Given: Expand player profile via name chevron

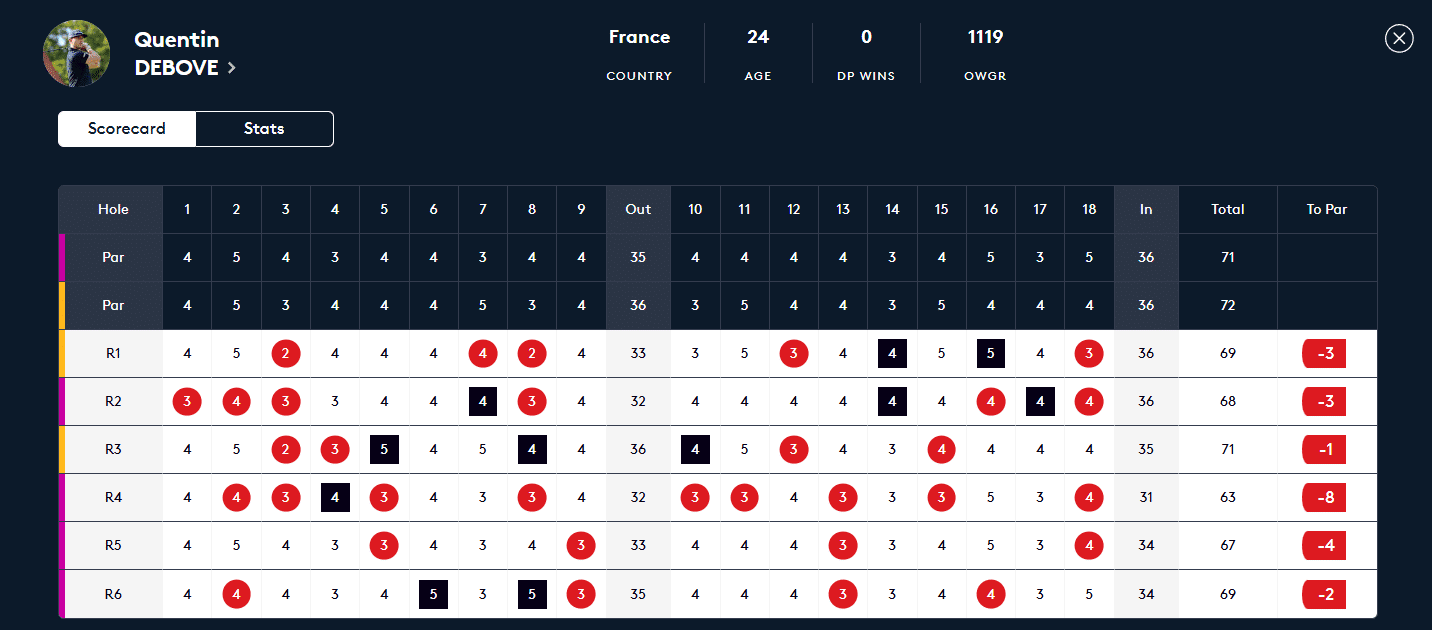Looking at the screenshot, I should pyautogui.click(x=232, y=68).
